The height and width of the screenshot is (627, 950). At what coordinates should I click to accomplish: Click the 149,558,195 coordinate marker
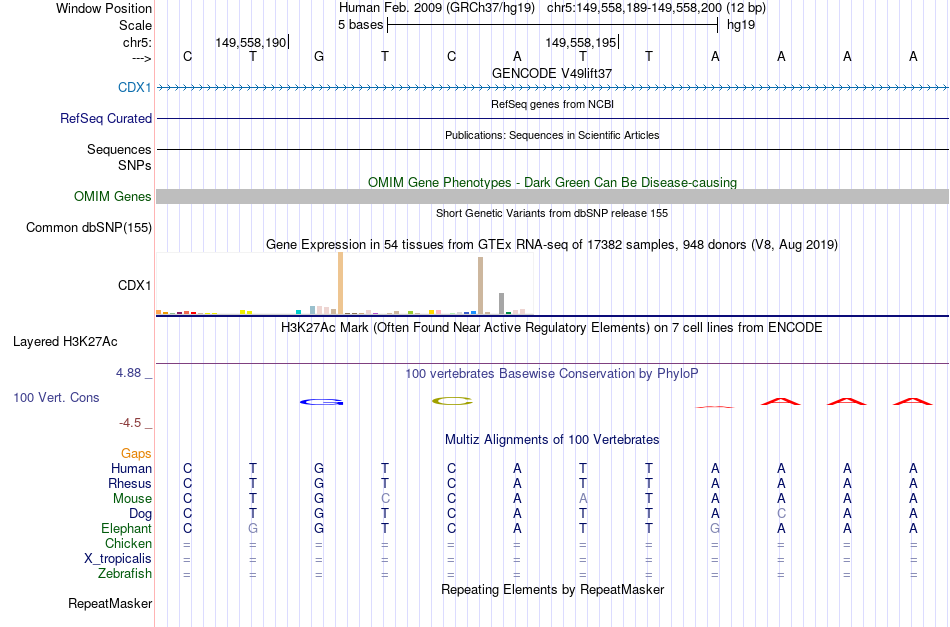[x=580, y=42]
